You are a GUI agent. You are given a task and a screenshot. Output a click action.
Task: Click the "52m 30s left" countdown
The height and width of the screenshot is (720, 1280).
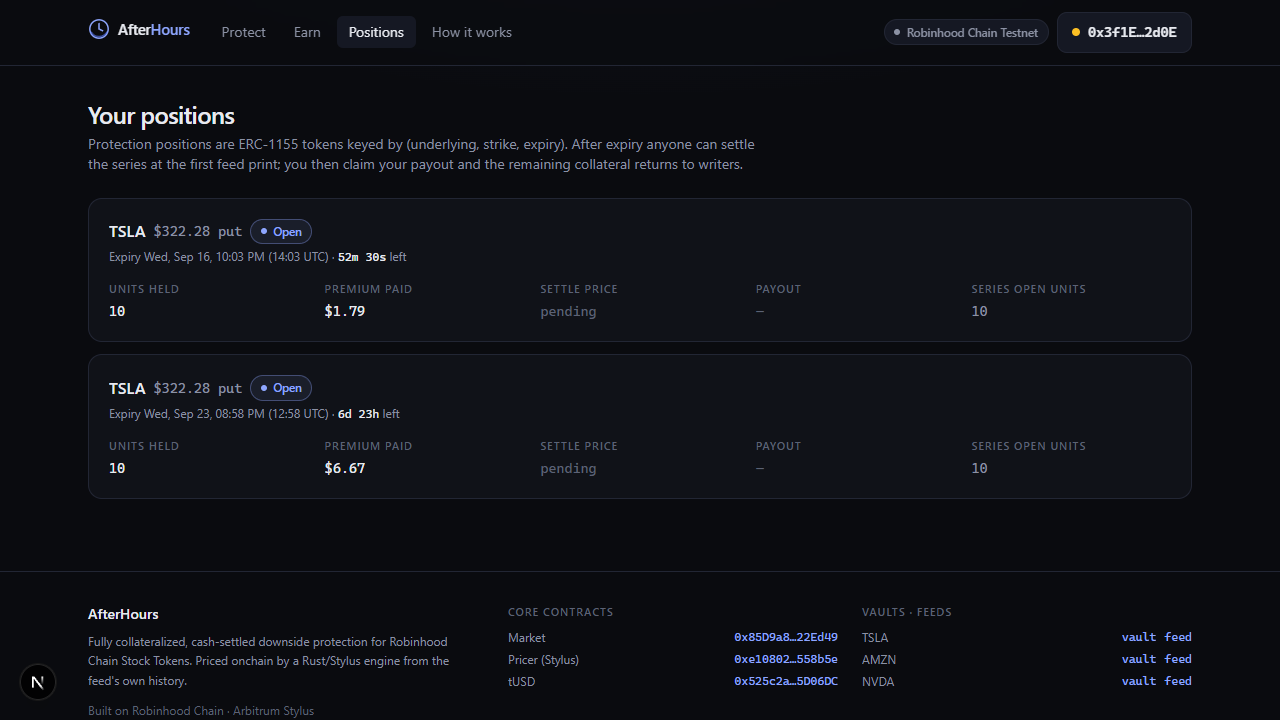(x=372, y=257)
